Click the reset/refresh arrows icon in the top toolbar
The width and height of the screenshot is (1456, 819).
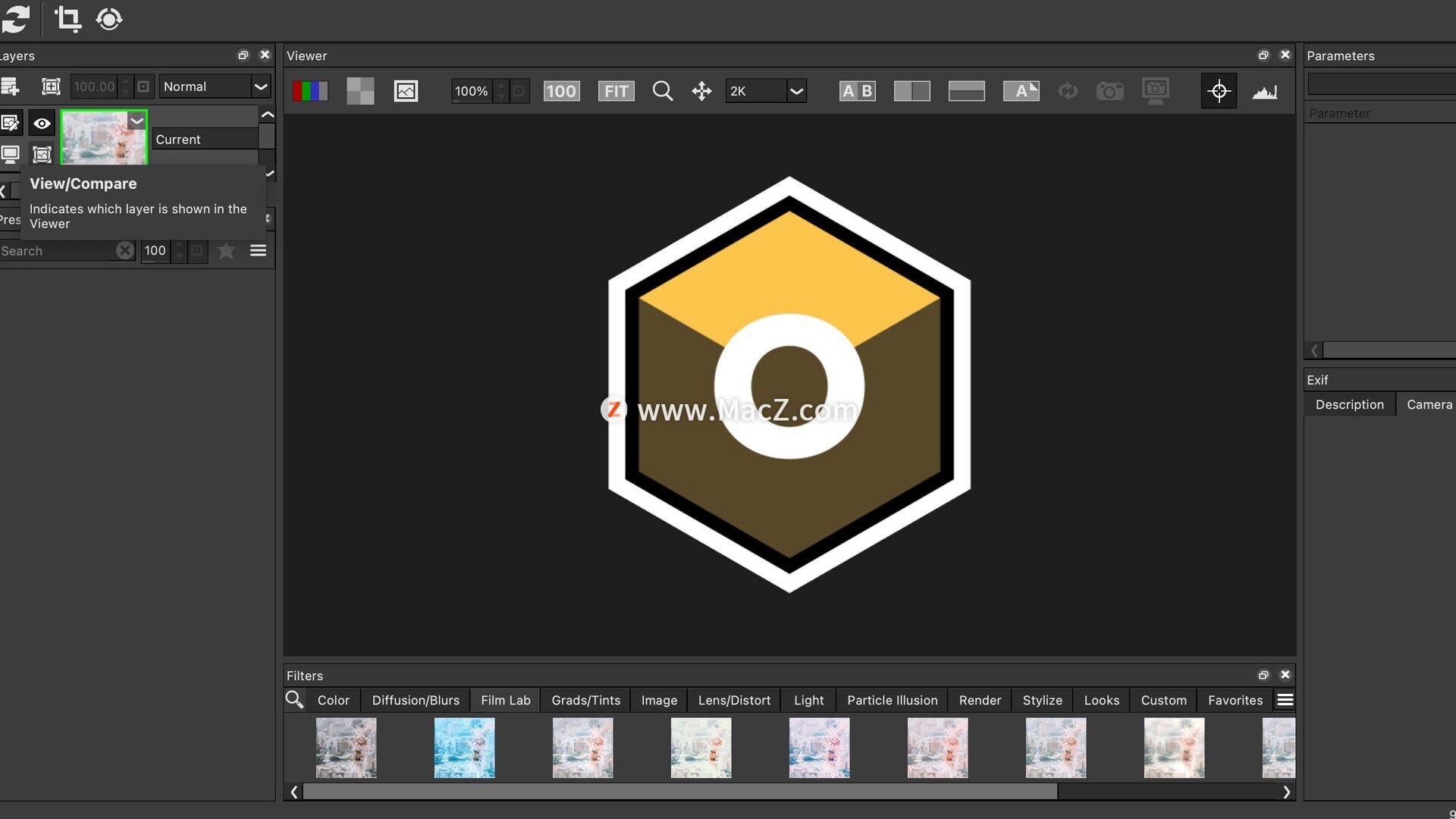point(14,19)
